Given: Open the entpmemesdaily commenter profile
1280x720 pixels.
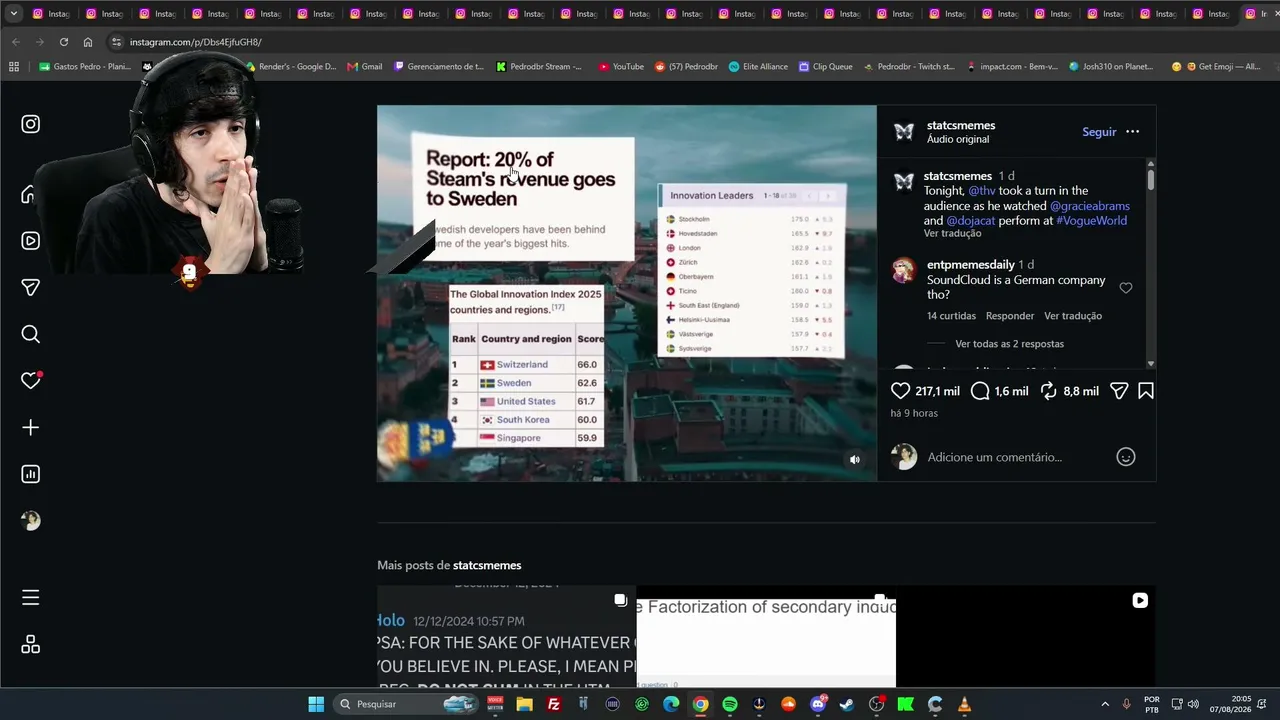Looking at the screenshot, I should pos(971,265).
